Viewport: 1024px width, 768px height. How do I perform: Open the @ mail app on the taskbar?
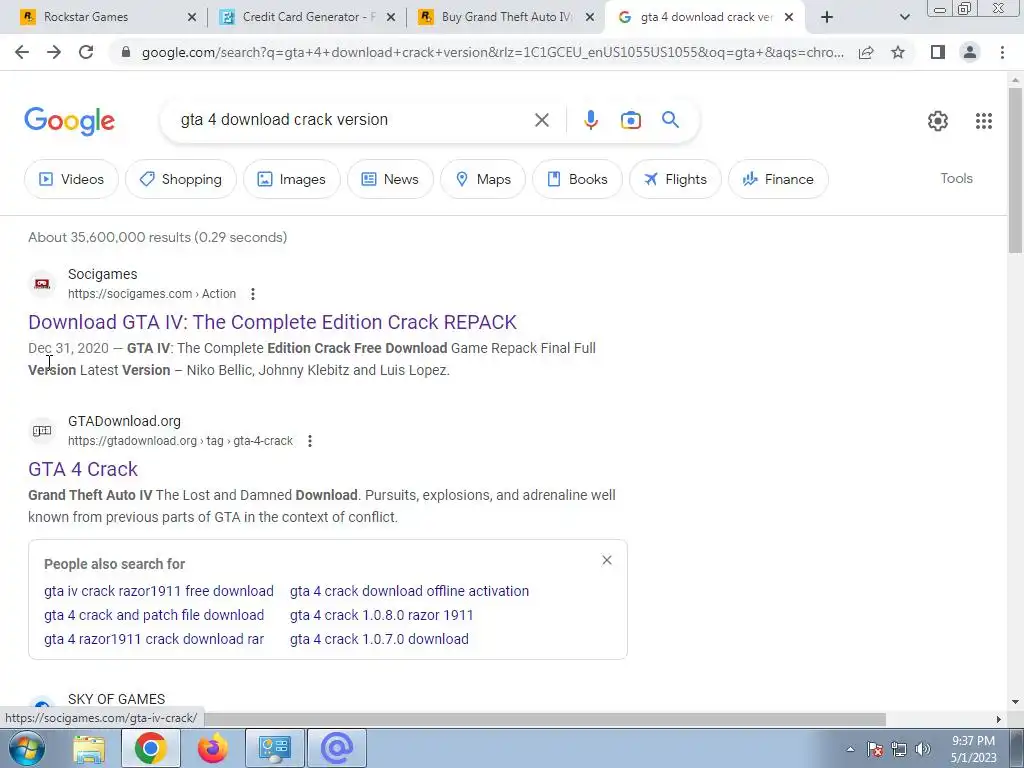tap(336, 748)
